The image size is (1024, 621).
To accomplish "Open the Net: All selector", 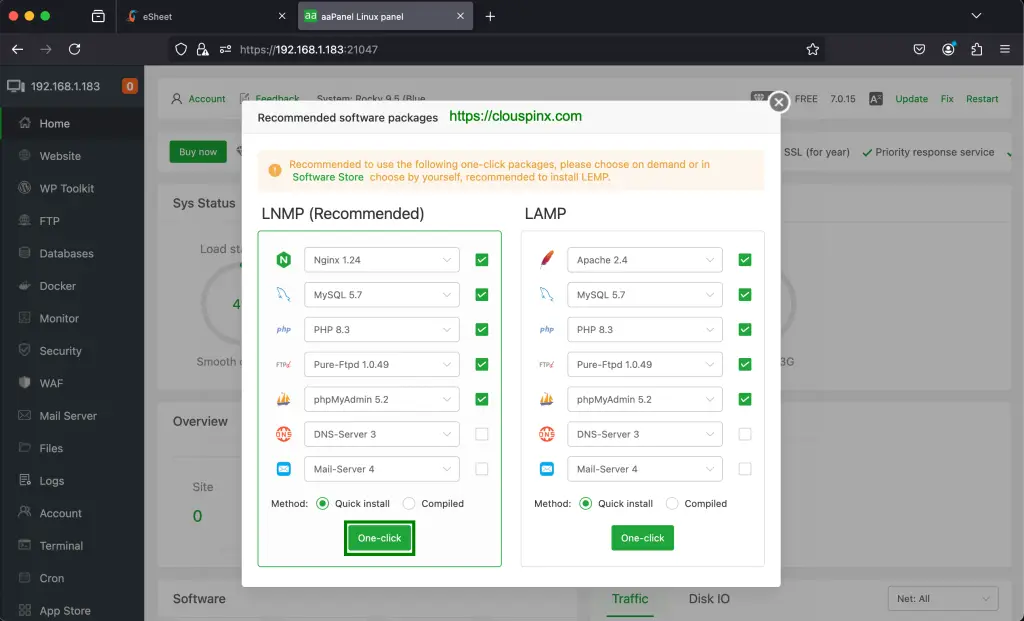I will coord(941,598).
